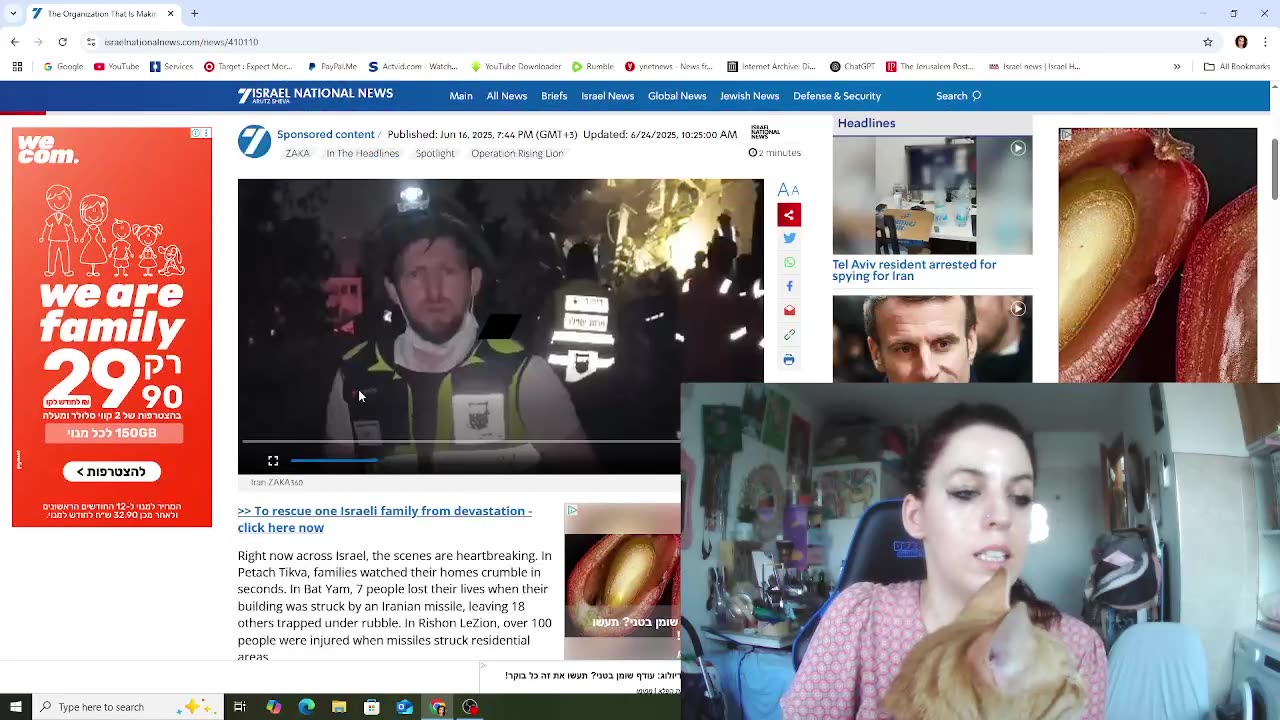
Task: Change text size with the AA icon
Action: coord(788,190)
